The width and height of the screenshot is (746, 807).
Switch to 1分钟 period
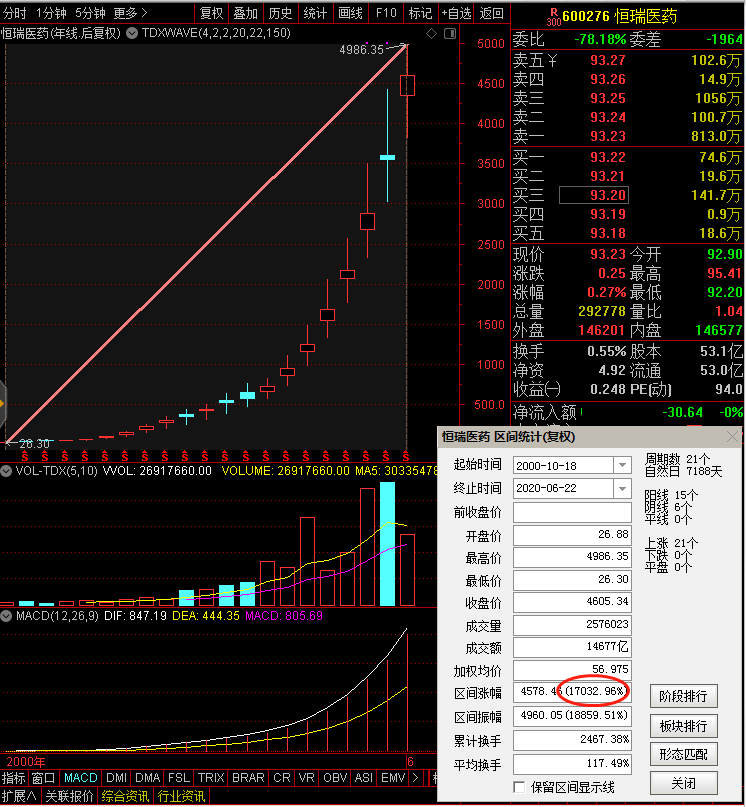coord(51,13)
